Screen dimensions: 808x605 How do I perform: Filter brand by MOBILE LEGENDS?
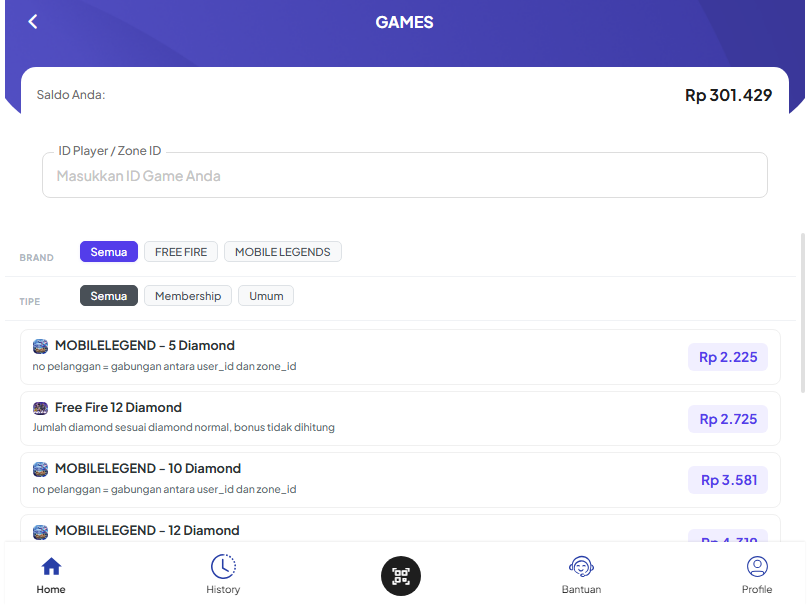coord(282,252)
